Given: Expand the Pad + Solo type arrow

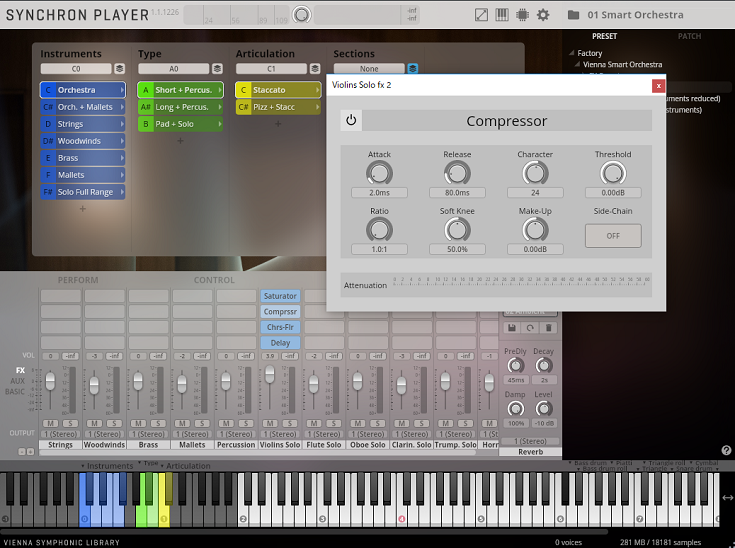Looking at the screenshot, I should pos(219,124).
